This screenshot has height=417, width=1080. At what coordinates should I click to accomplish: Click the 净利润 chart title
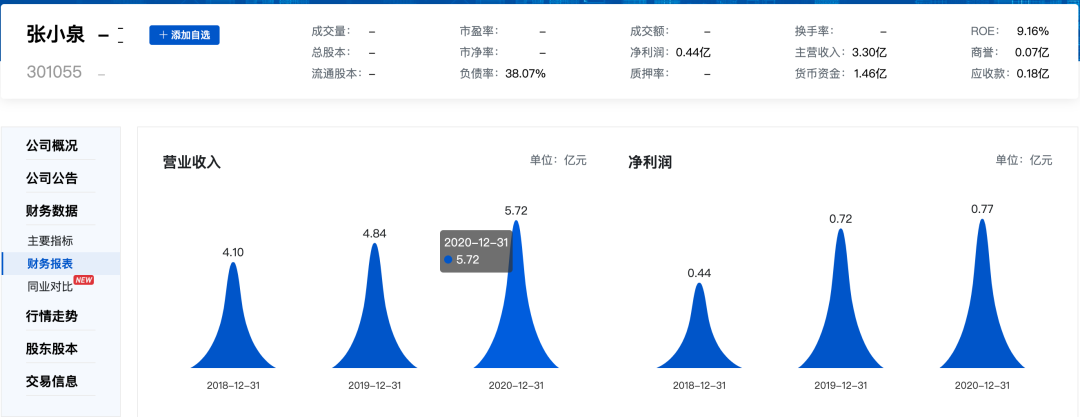pyautogui.click(x=650, y=163)
